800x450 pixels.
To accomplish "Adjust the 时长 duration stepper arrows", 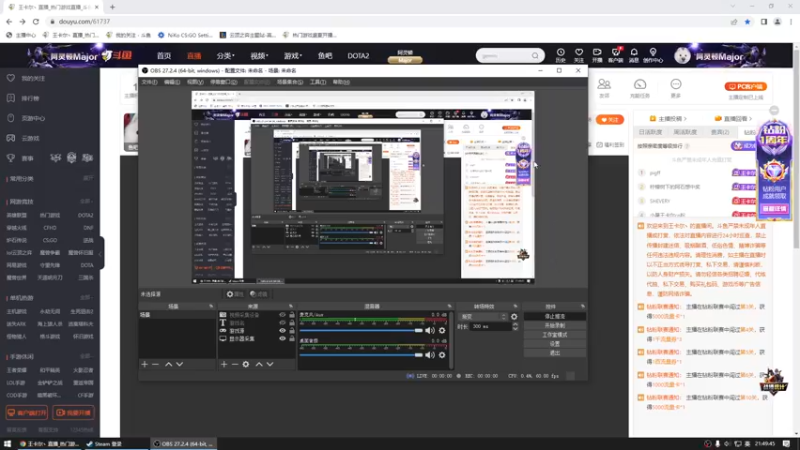I will point(515,327).
